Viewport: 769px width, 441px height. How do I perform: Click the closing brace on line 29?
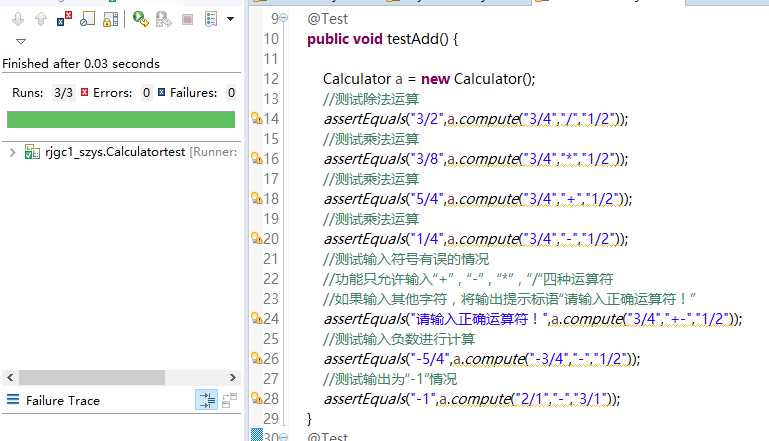coord(309,419)
